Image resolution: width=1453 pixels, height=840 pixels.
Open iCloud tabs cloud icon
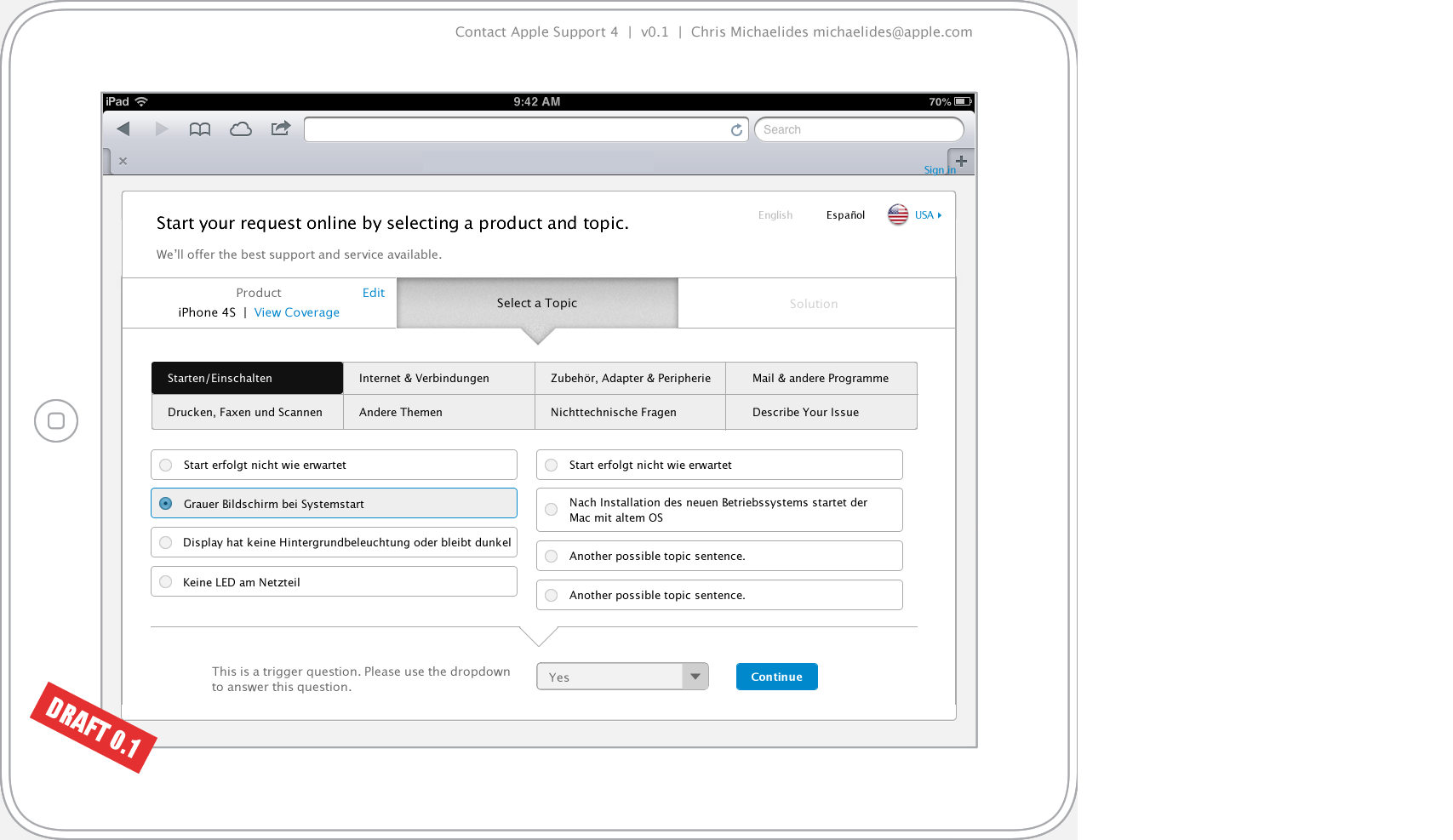[241, 129]
